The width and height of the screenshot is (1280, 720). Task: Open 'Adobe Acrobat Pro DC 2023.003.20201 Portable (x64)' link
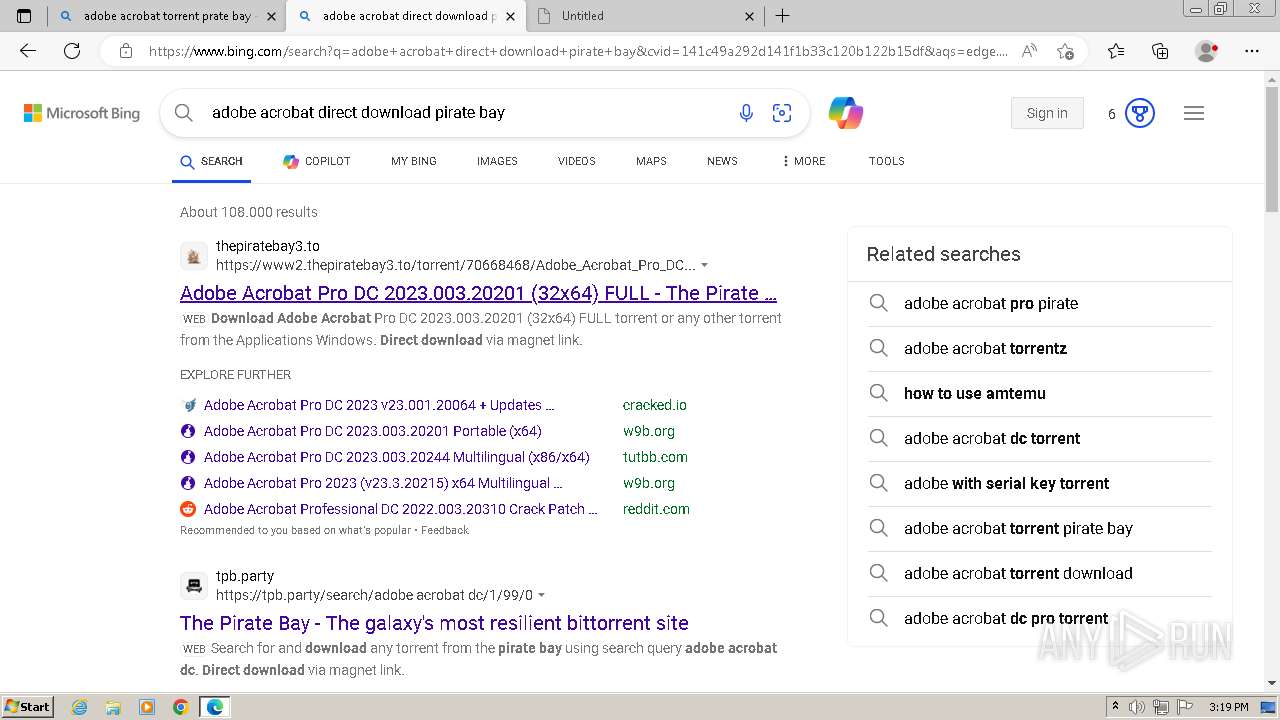(x=373, y=431)
